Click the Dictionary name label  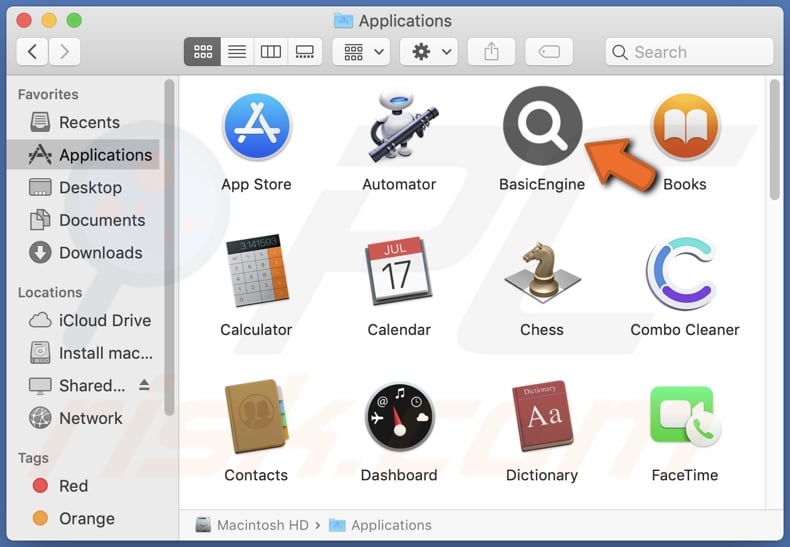point(542,475)
